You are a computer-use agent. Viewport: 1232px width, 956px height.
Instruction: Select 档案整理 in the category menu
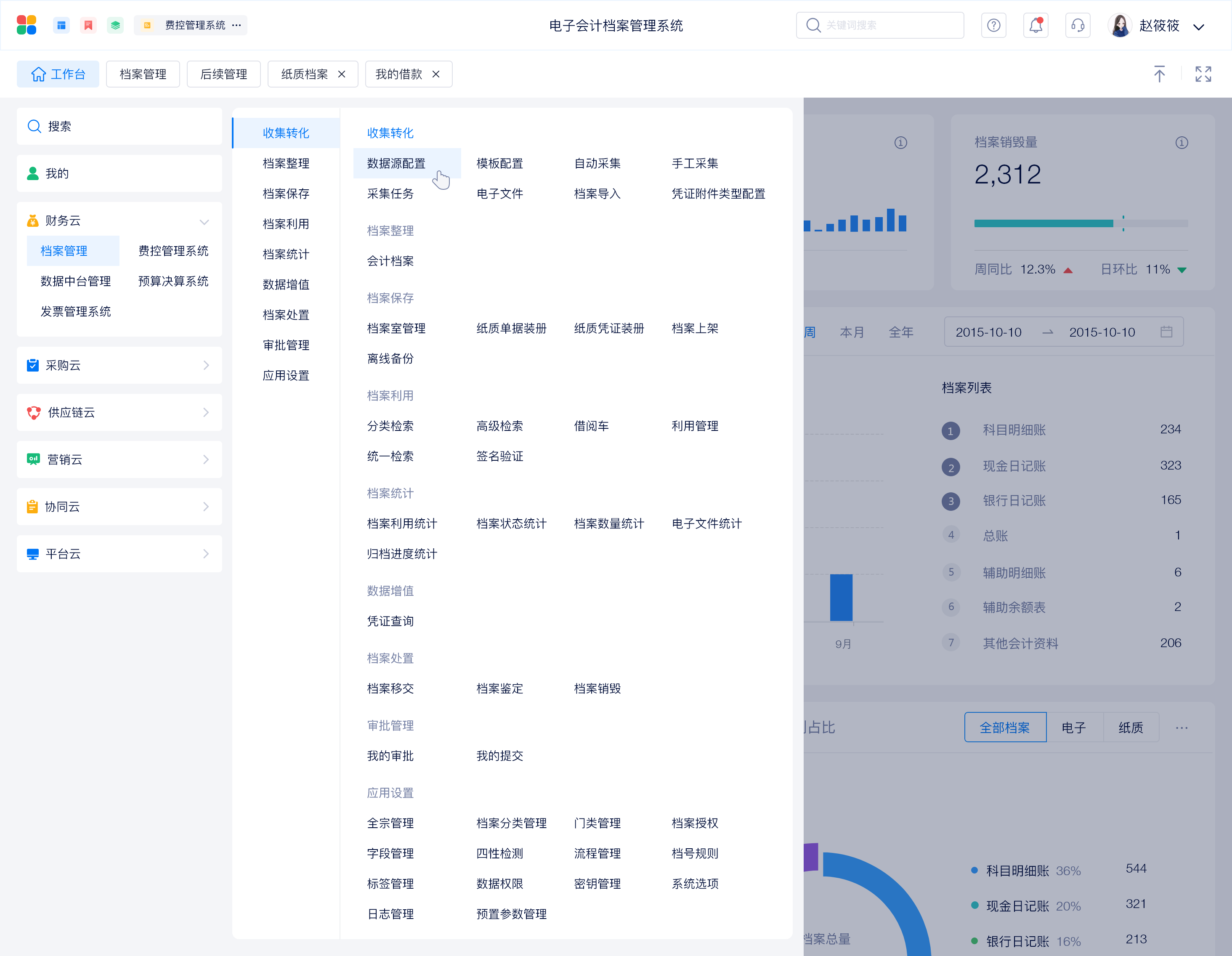click(286, 164)
